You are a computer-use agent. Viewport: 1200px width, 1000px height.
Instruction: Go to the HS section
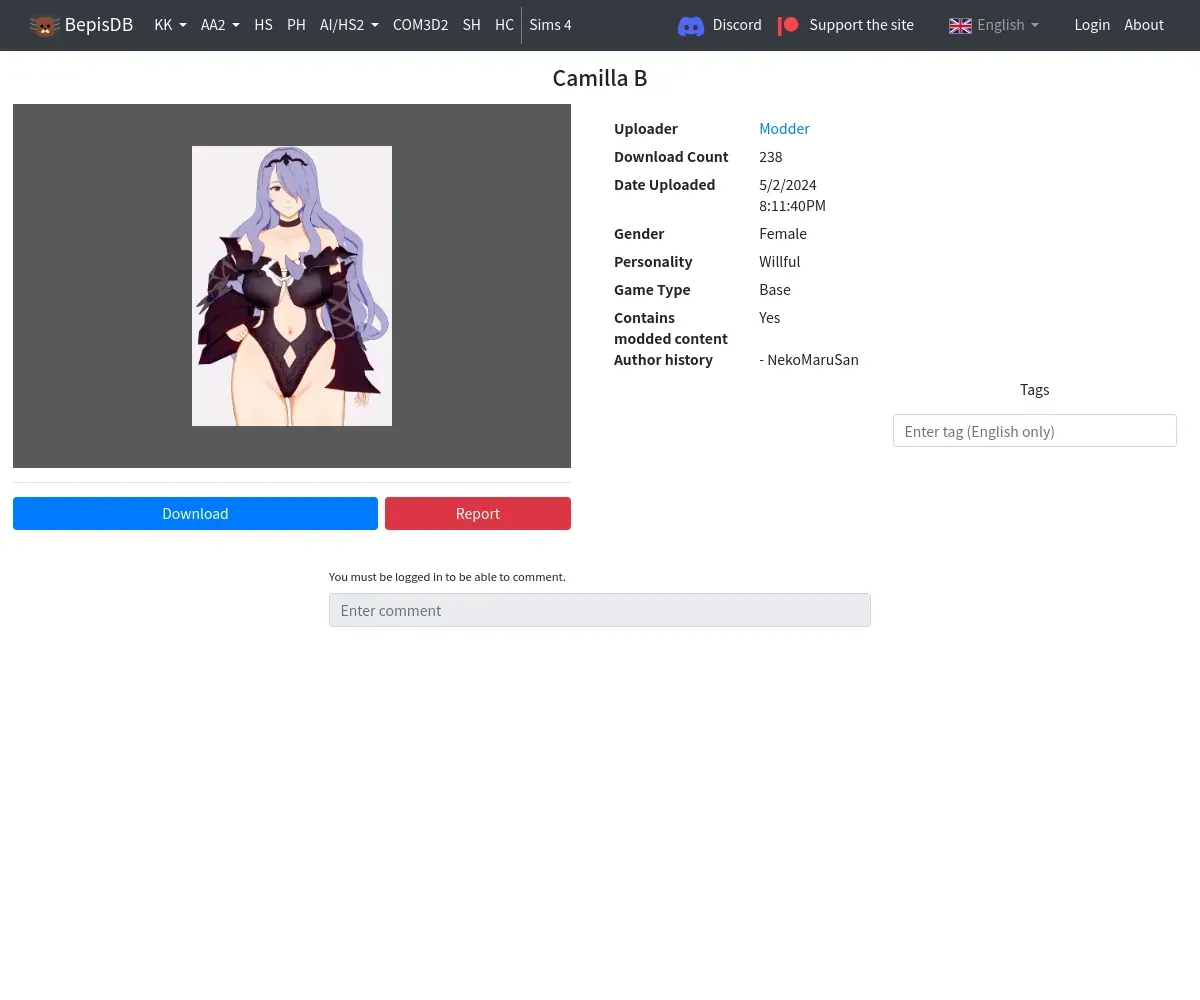tap(263, 25)
